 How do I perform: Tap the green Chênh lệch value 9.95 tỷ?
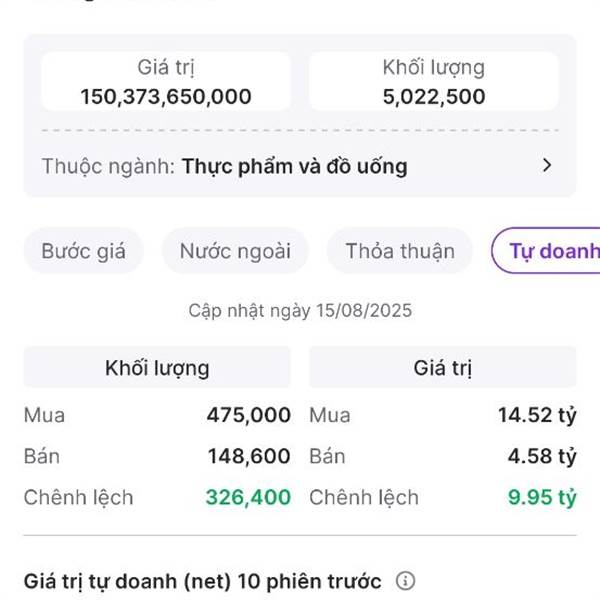[542, 497]
